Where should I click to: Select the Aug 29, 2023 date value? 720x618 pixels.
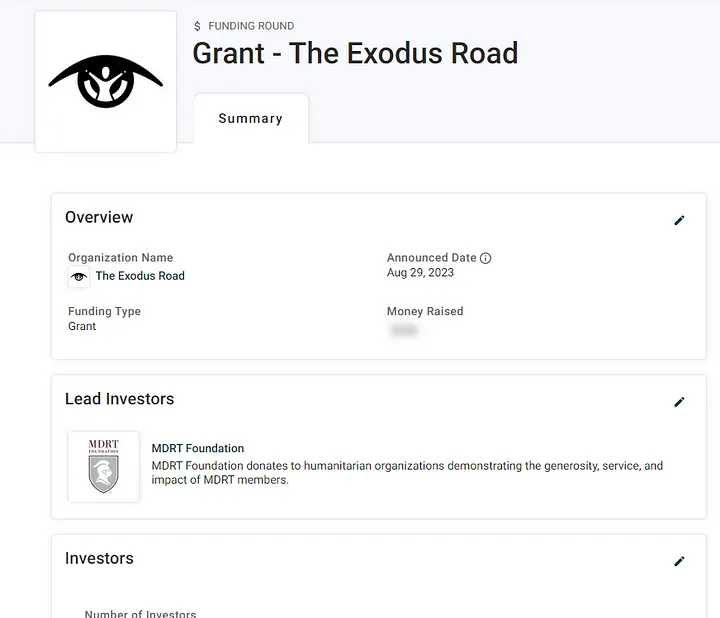click(420, 272)
